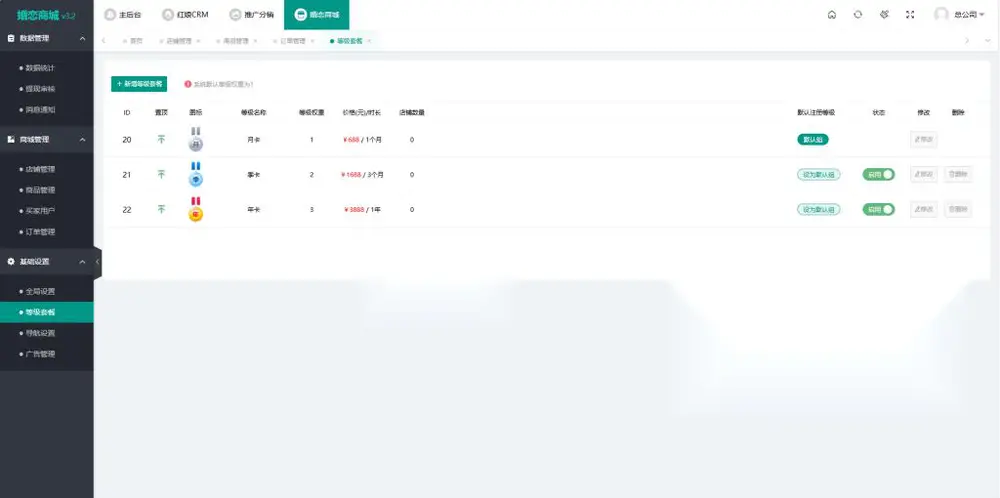Click the user avatar icon
Viewport: 1000px width, 498px height.
(x=941, y=15)
